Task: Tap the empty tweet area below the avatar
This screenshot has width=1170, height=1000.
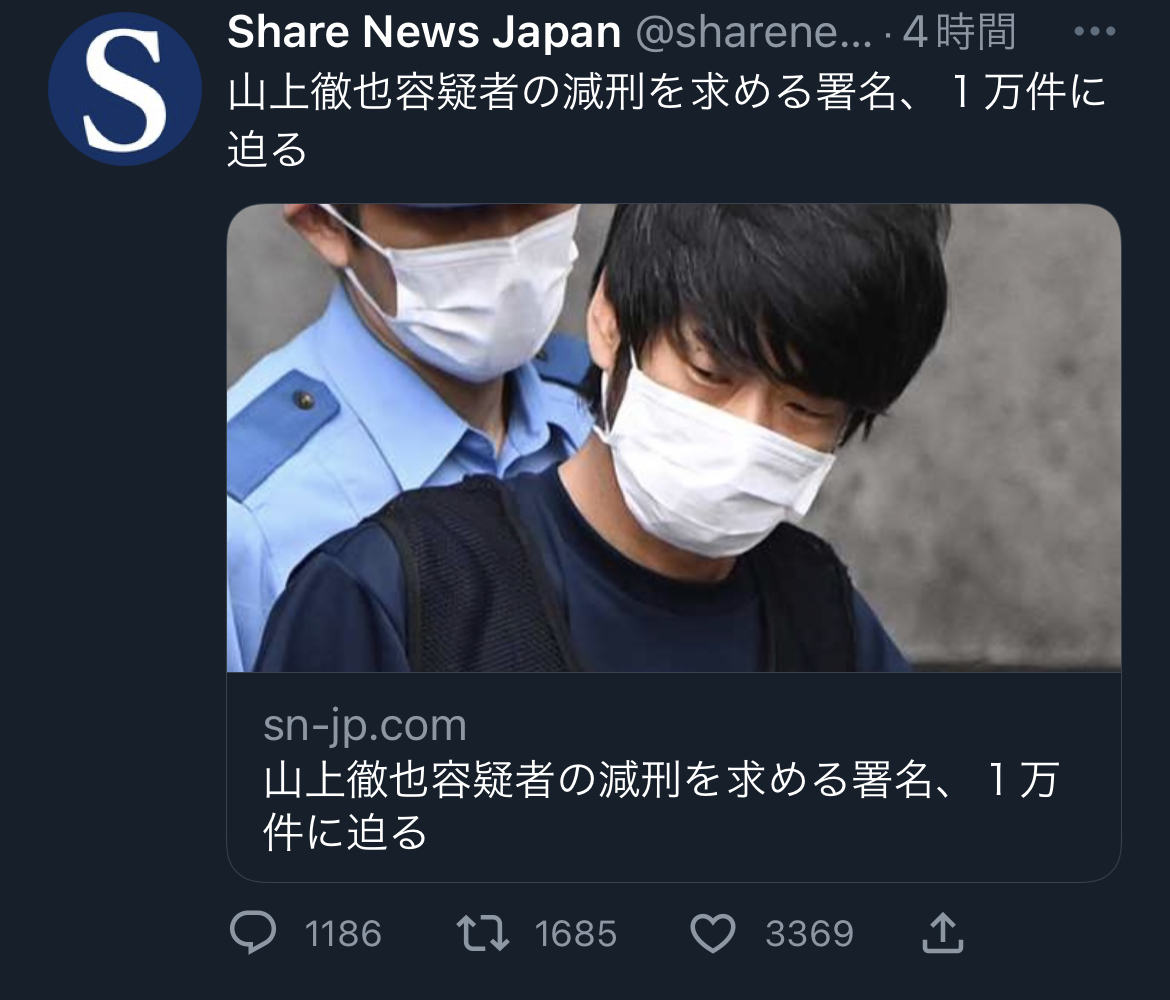Action: coord(125,522)
